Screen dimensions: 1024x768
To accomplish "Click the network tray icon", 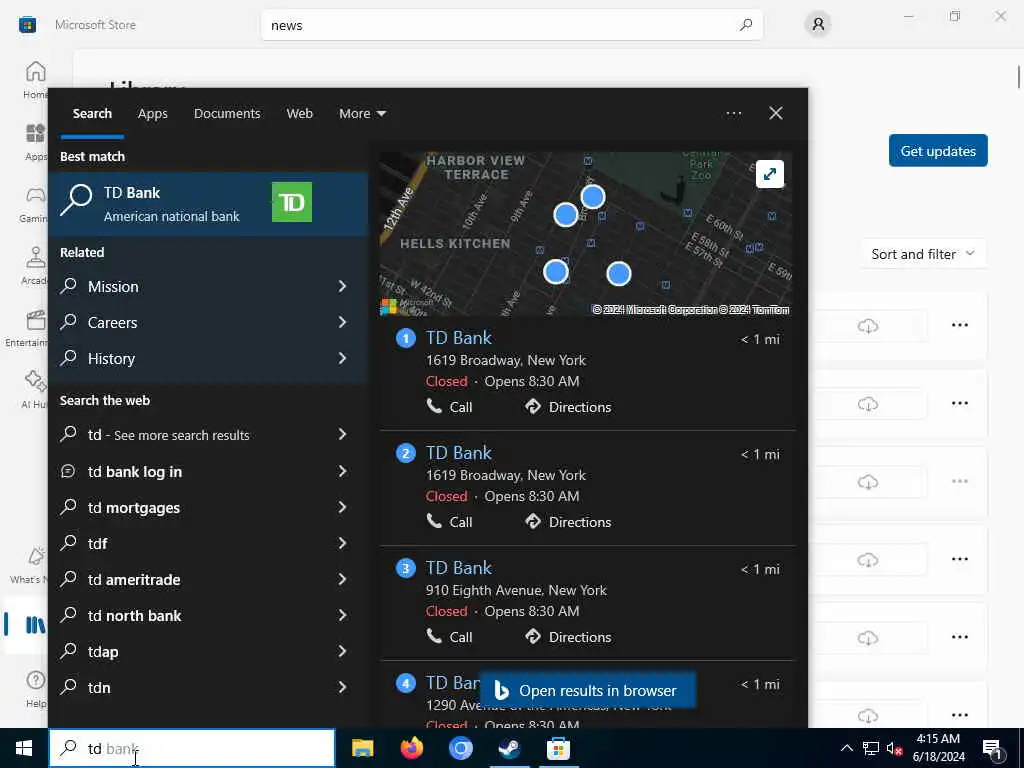I will pos(871,748).
